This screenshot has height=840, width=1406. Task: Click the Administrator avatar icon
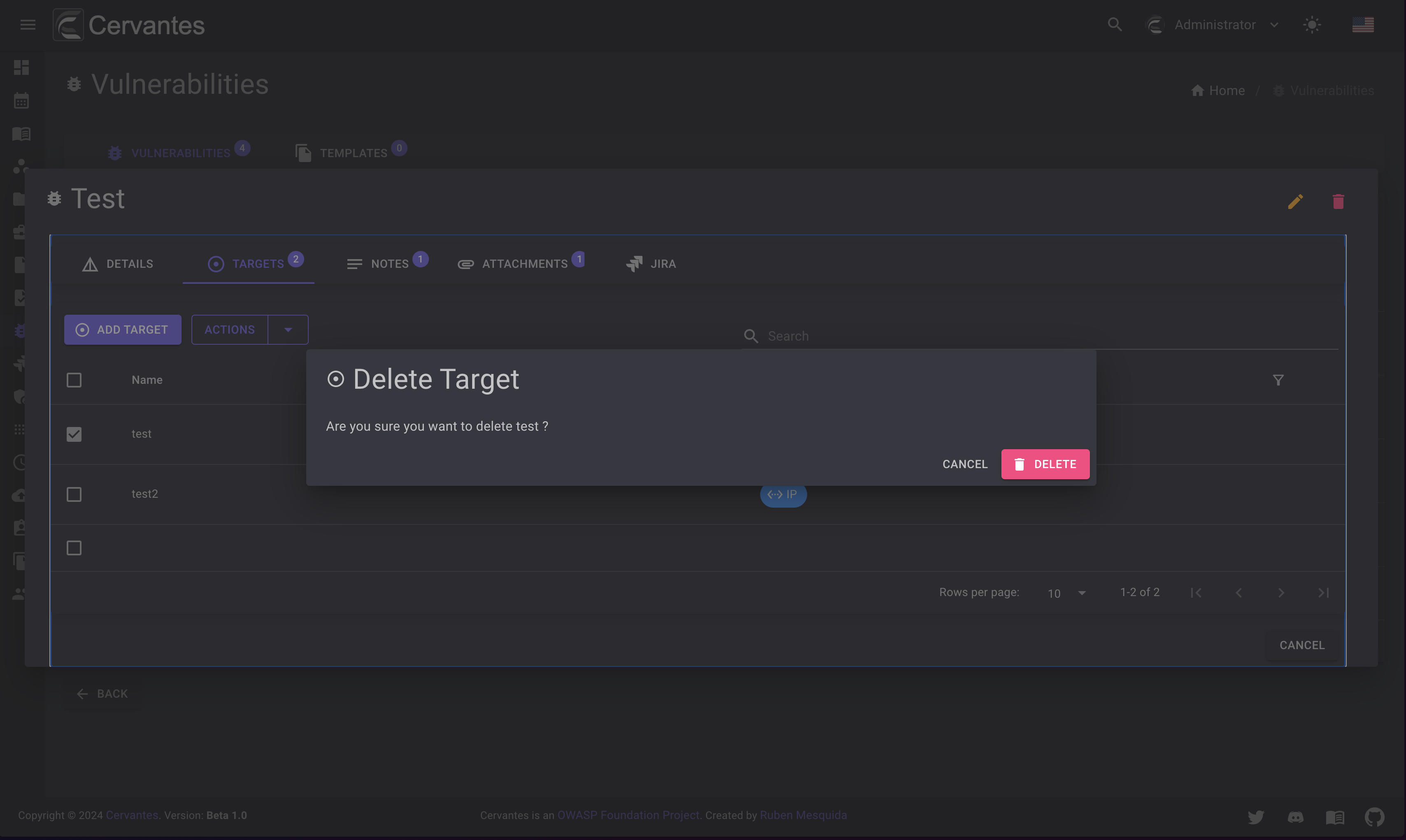click(x=1155, y=25)
